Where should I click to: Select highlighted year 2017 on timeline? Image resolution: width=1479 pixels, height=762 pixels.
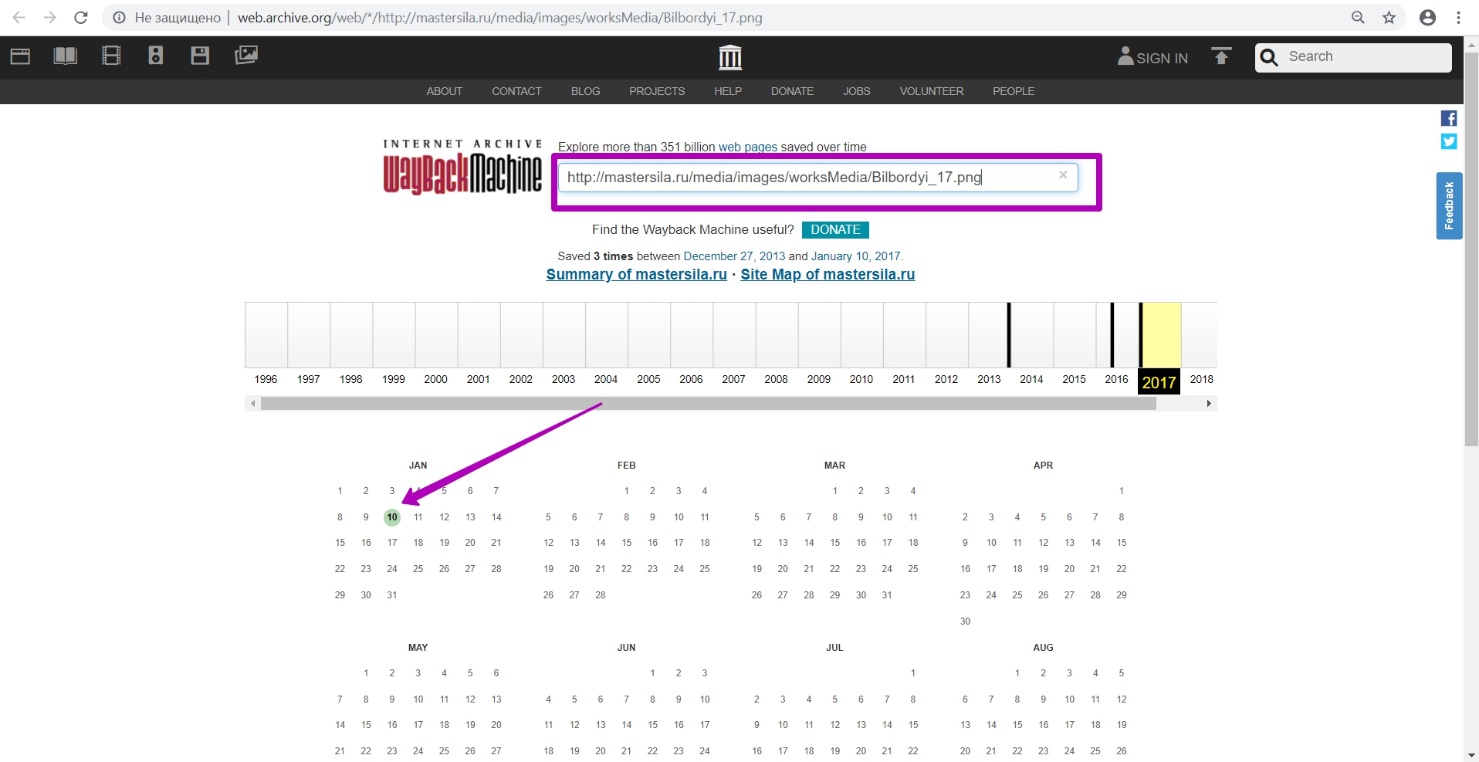click(1159, 382)
